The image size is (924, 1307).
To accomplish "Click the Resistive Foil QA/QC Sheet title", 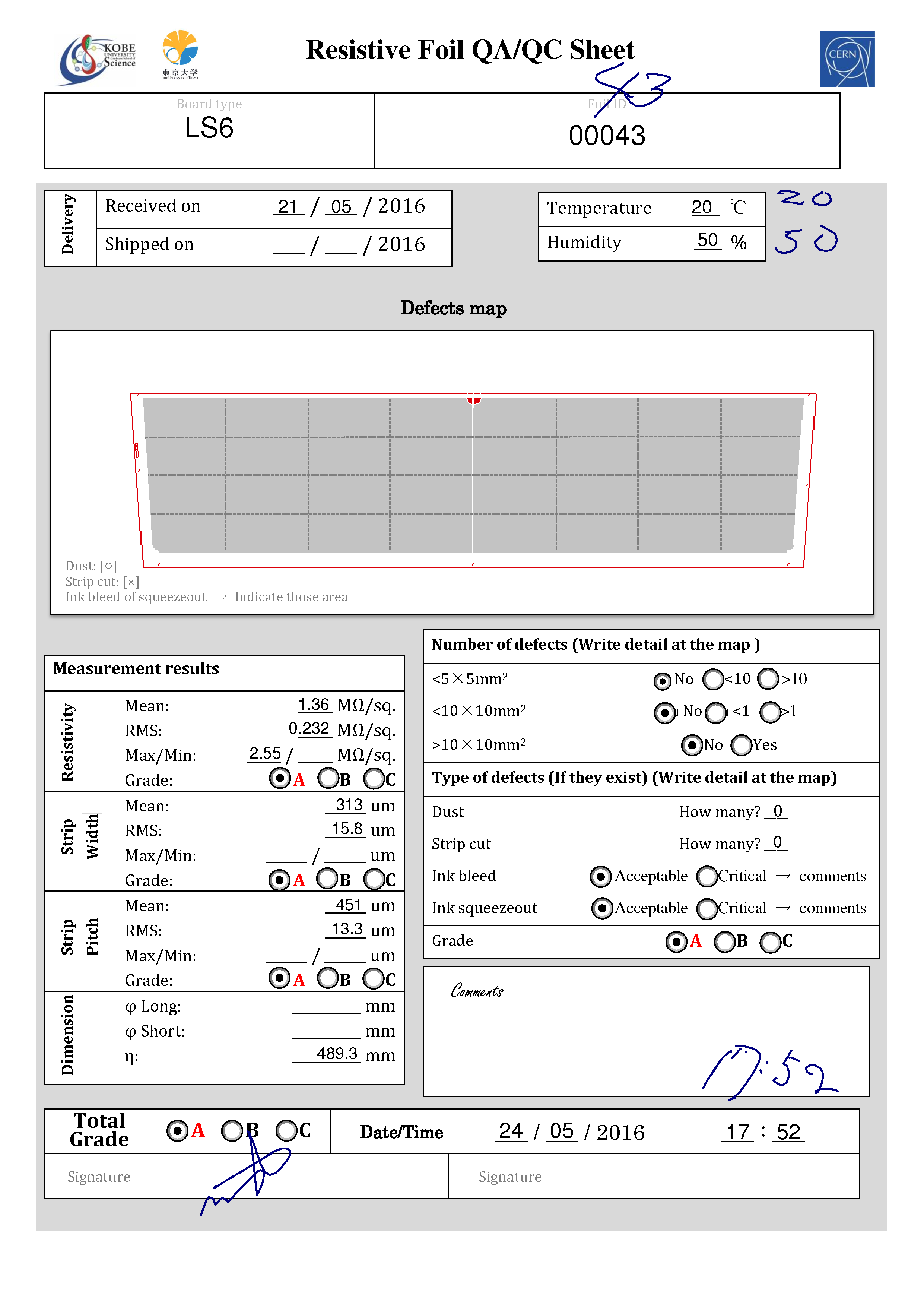I will [x=470, y=50].
